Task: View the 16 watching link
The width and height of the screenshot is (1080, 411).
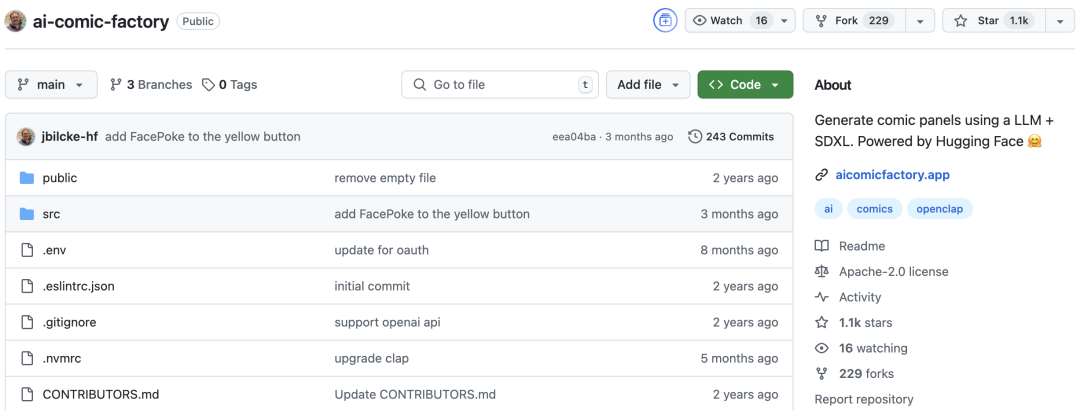Action: (x=861, y=348)
